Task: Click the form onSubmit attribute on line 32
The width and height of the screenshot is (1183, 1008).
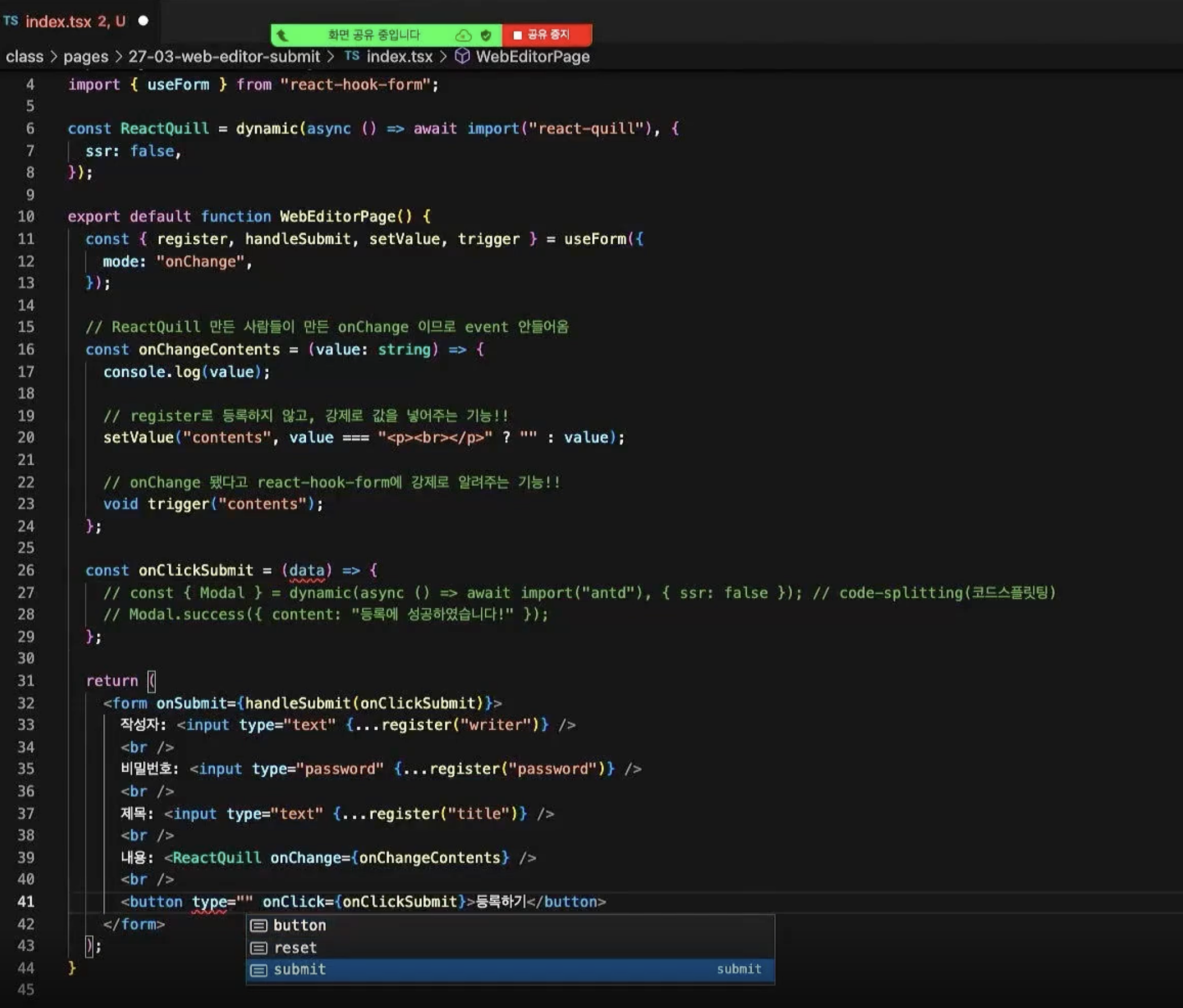Action: click(x=191, y=703)
